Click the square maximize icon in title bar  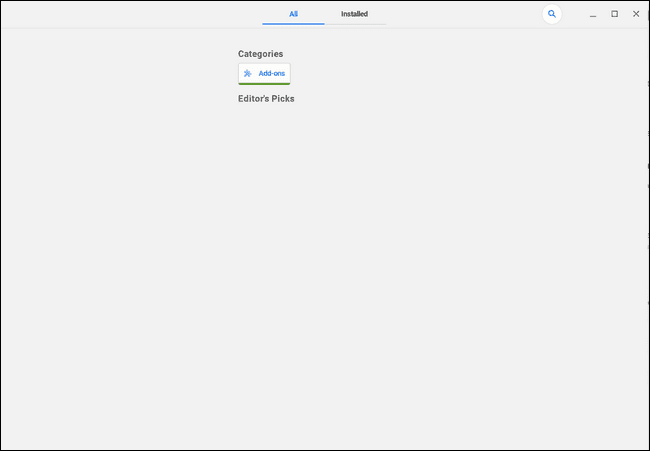pos(614,14)
